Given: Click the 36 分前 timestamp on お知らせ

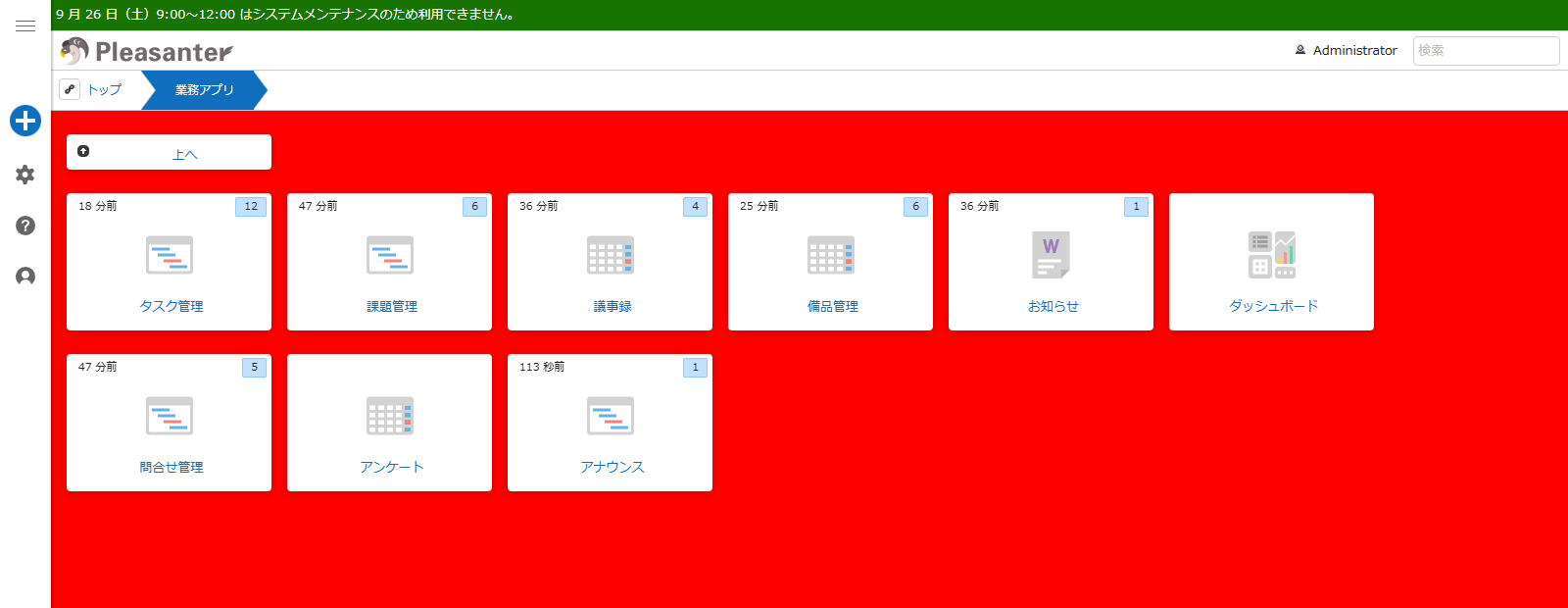Looking at the screenshot, I should pos(979,206).
